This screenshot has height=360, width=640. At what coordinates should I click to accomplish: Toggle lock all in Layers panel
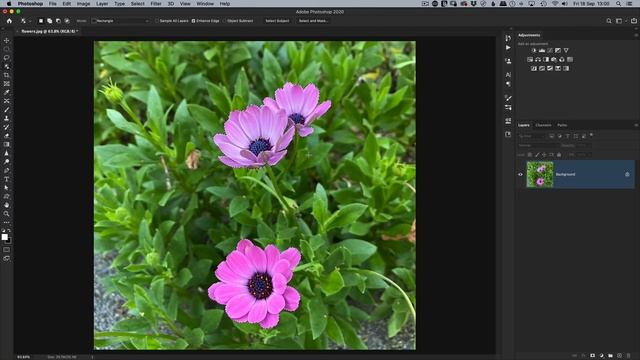point(559,155)
